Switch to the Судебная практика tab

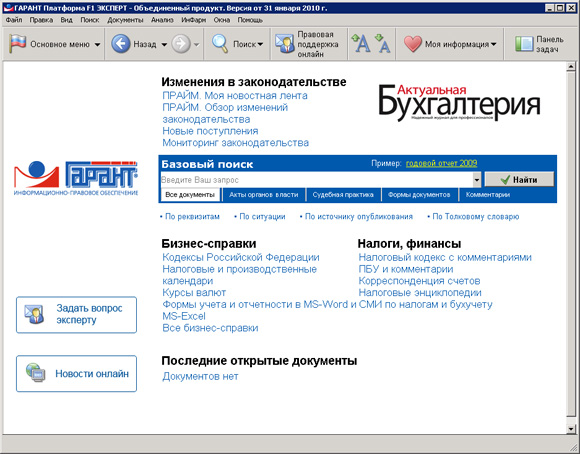[x=343, y=195]
